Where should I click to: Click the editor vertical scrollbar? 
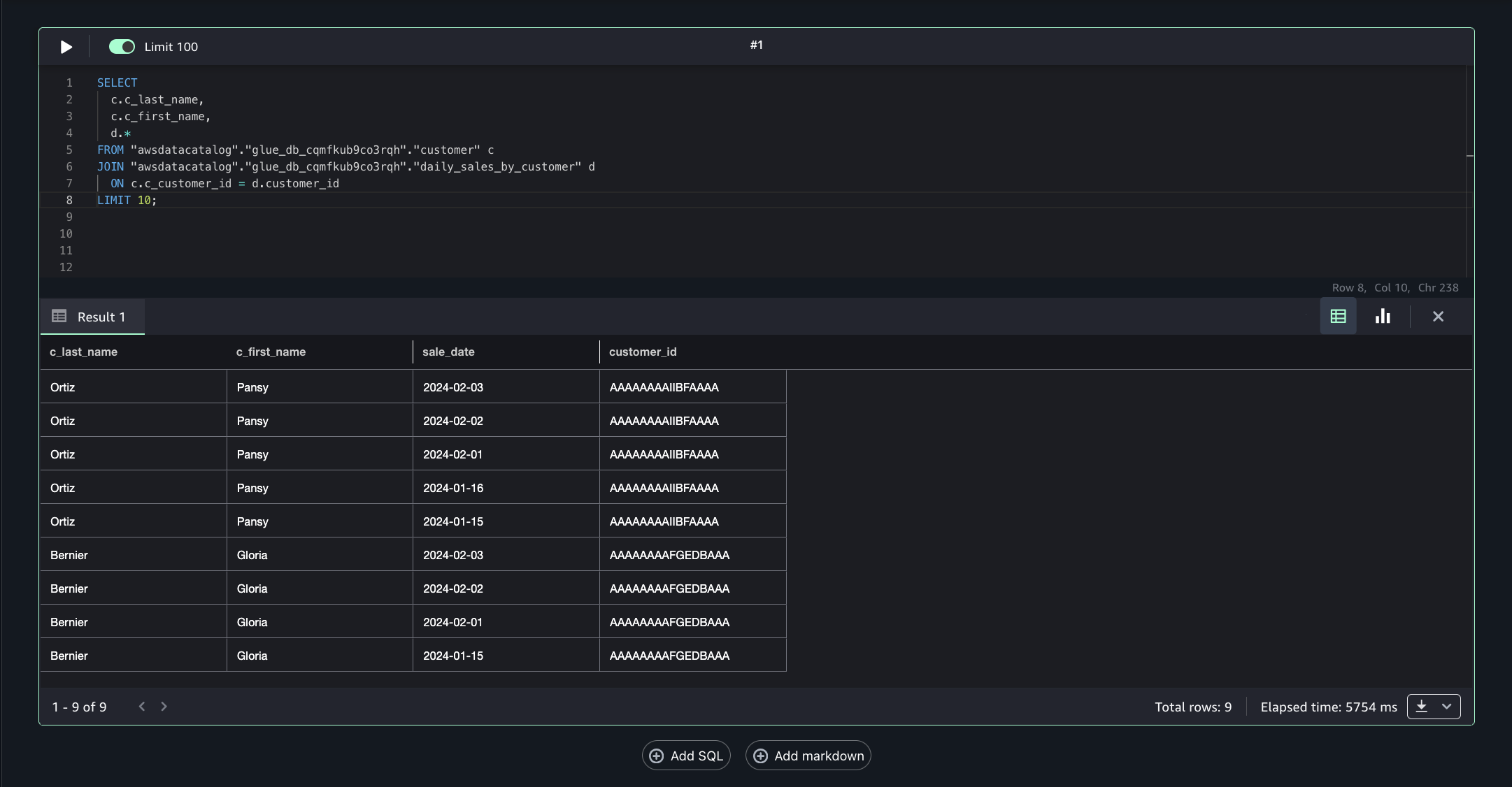pos(1469,155)
